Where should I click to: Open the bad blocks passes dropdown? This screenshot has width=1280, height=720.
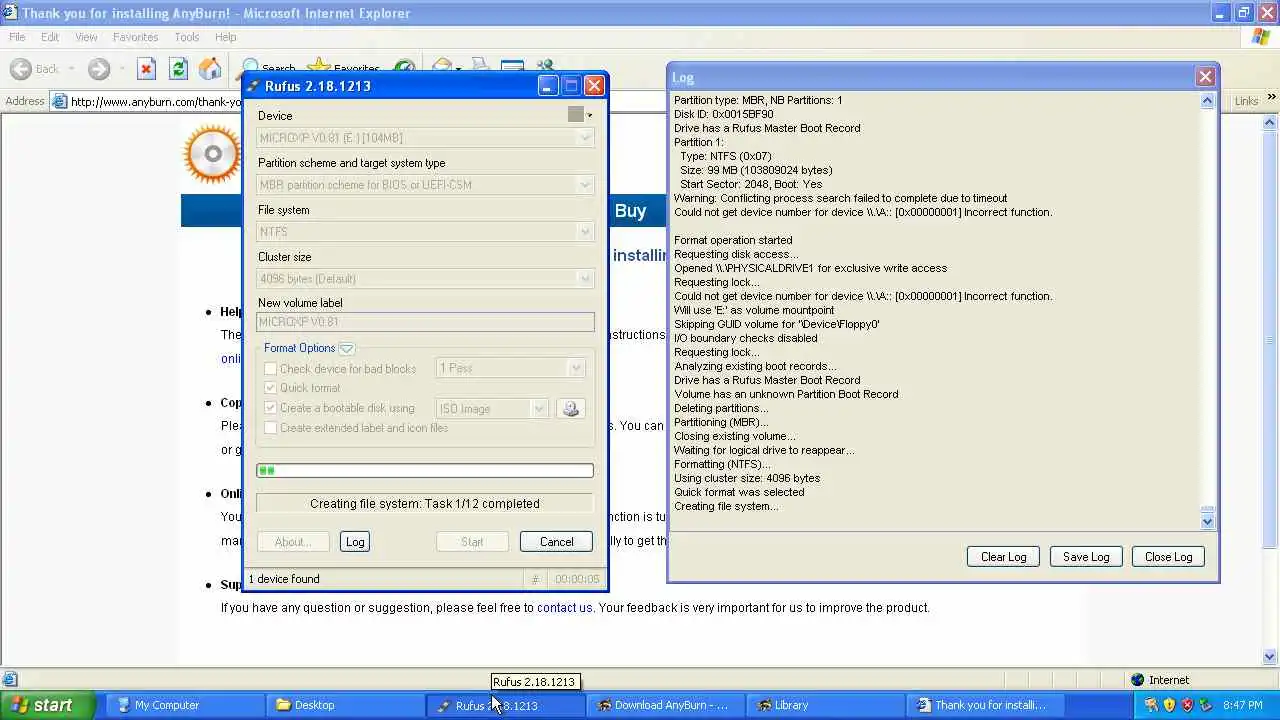point(510,368)
